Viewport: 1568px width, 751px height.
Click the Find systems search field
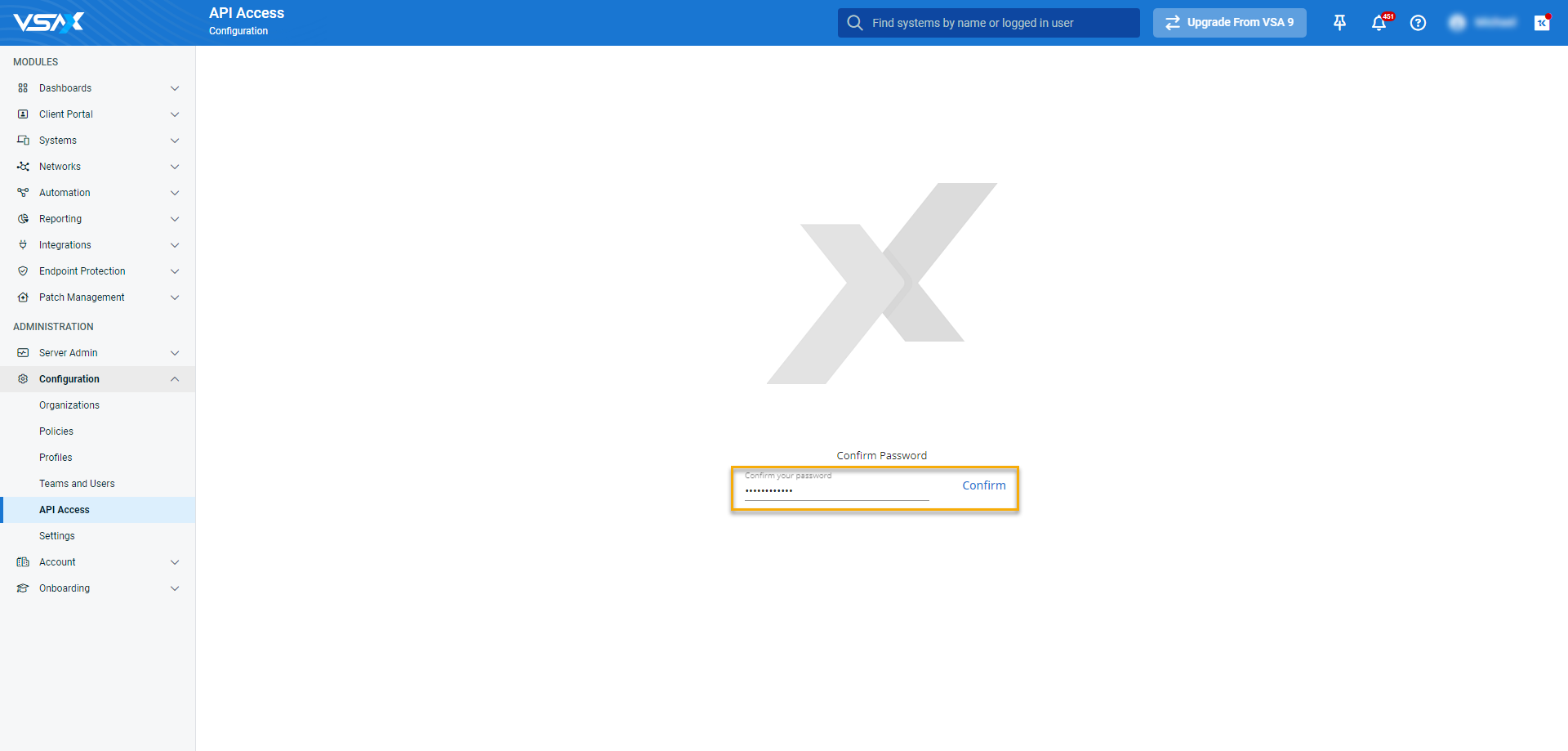pyautogui.click(x=989, y=23)
